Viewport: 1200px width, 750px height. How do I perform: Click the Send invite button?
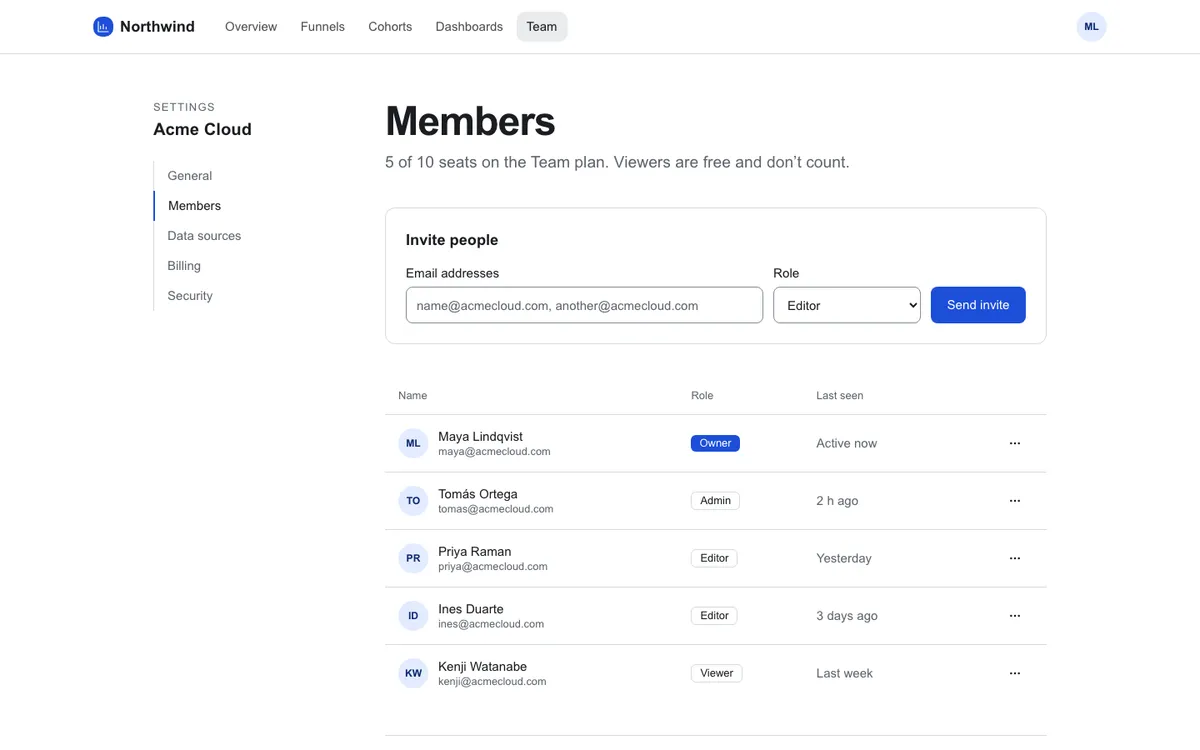pos(978,305)
